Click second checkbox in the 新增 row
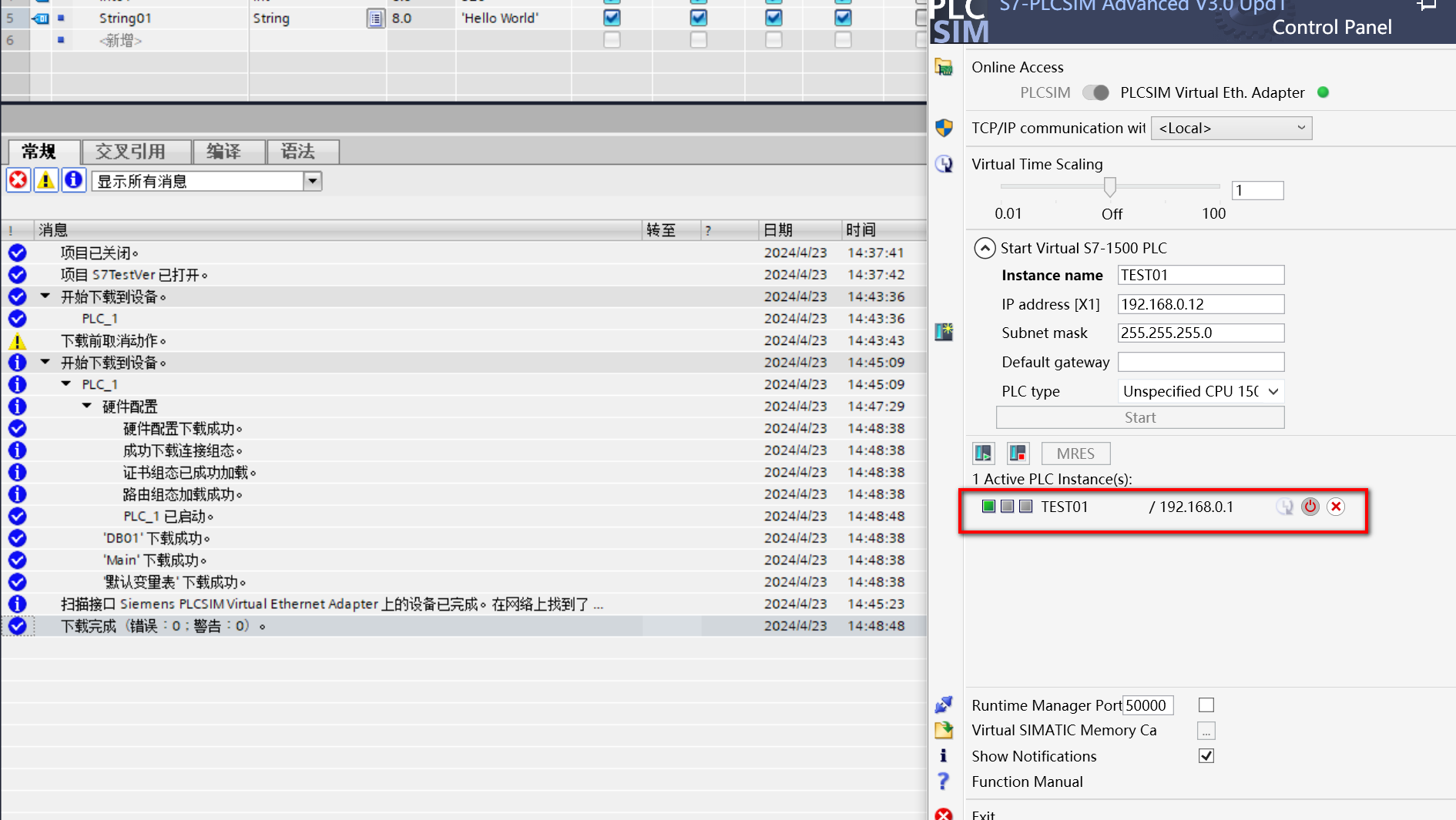 [699, 40]
